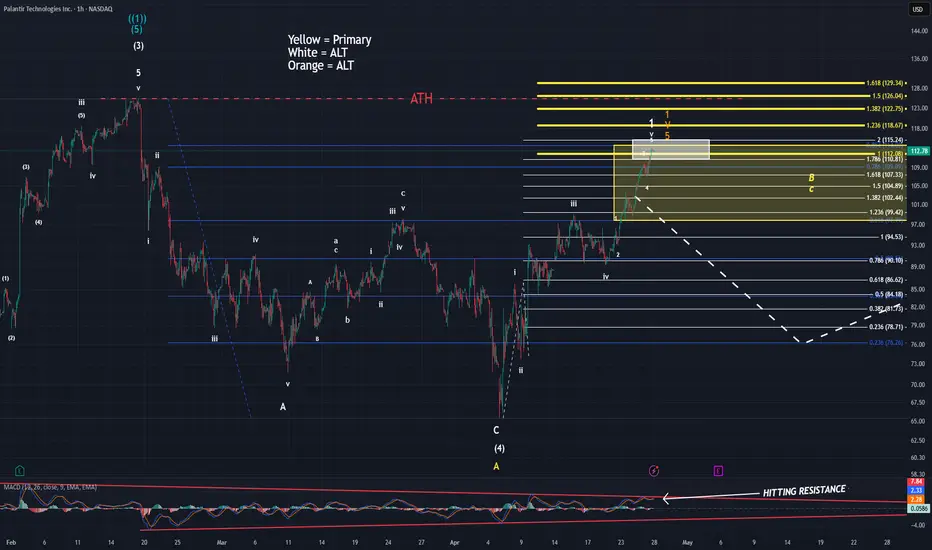Select the 1.236 (99.42) Fibonacci label
The height and width of the screenshot is (550, 932).
pos(886,212)
